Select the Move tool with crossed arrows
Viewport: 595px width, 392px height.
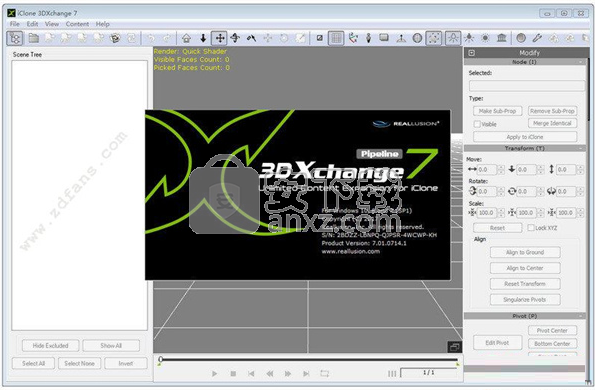click(219, 38)
